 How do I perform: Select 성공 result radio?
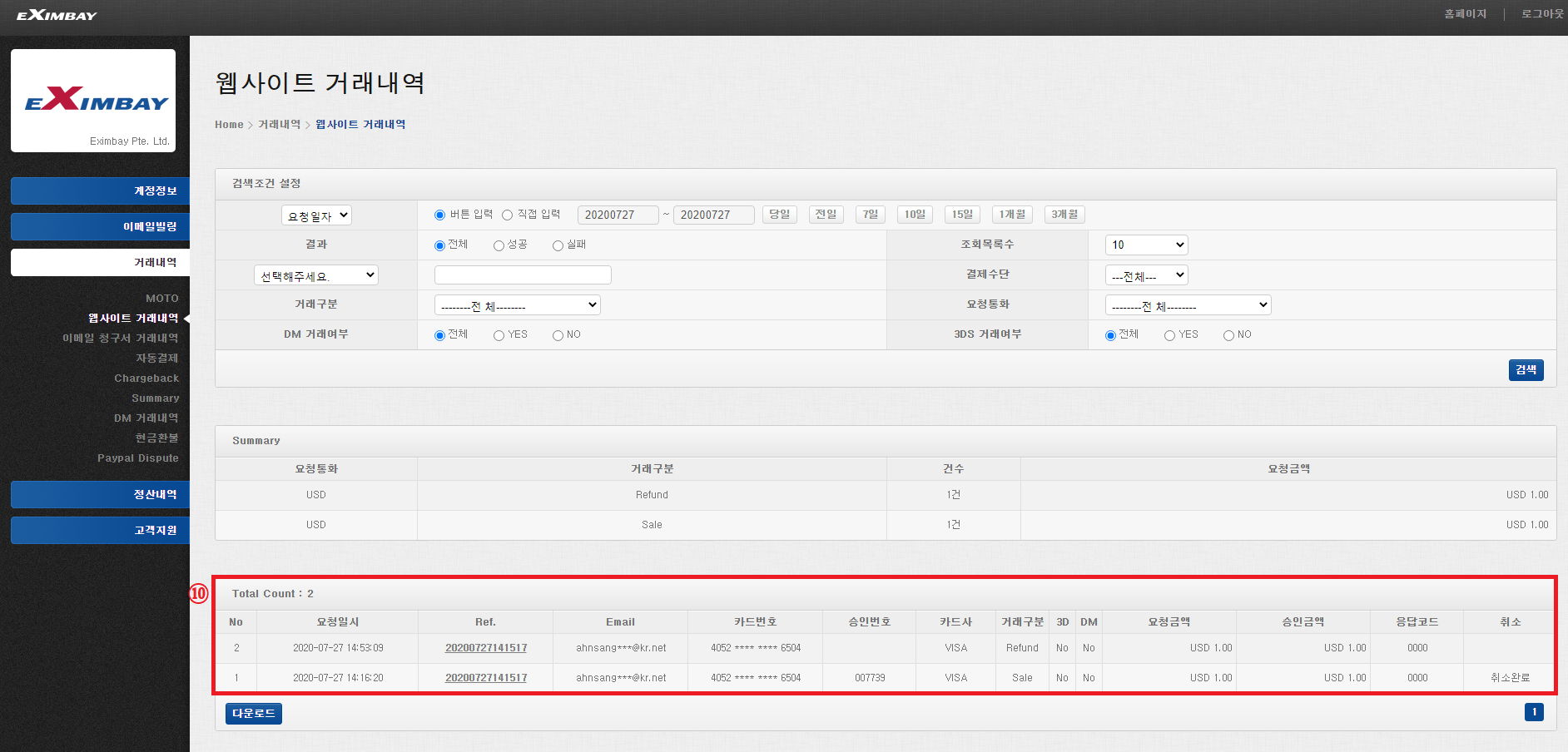(x=499, y=245)
